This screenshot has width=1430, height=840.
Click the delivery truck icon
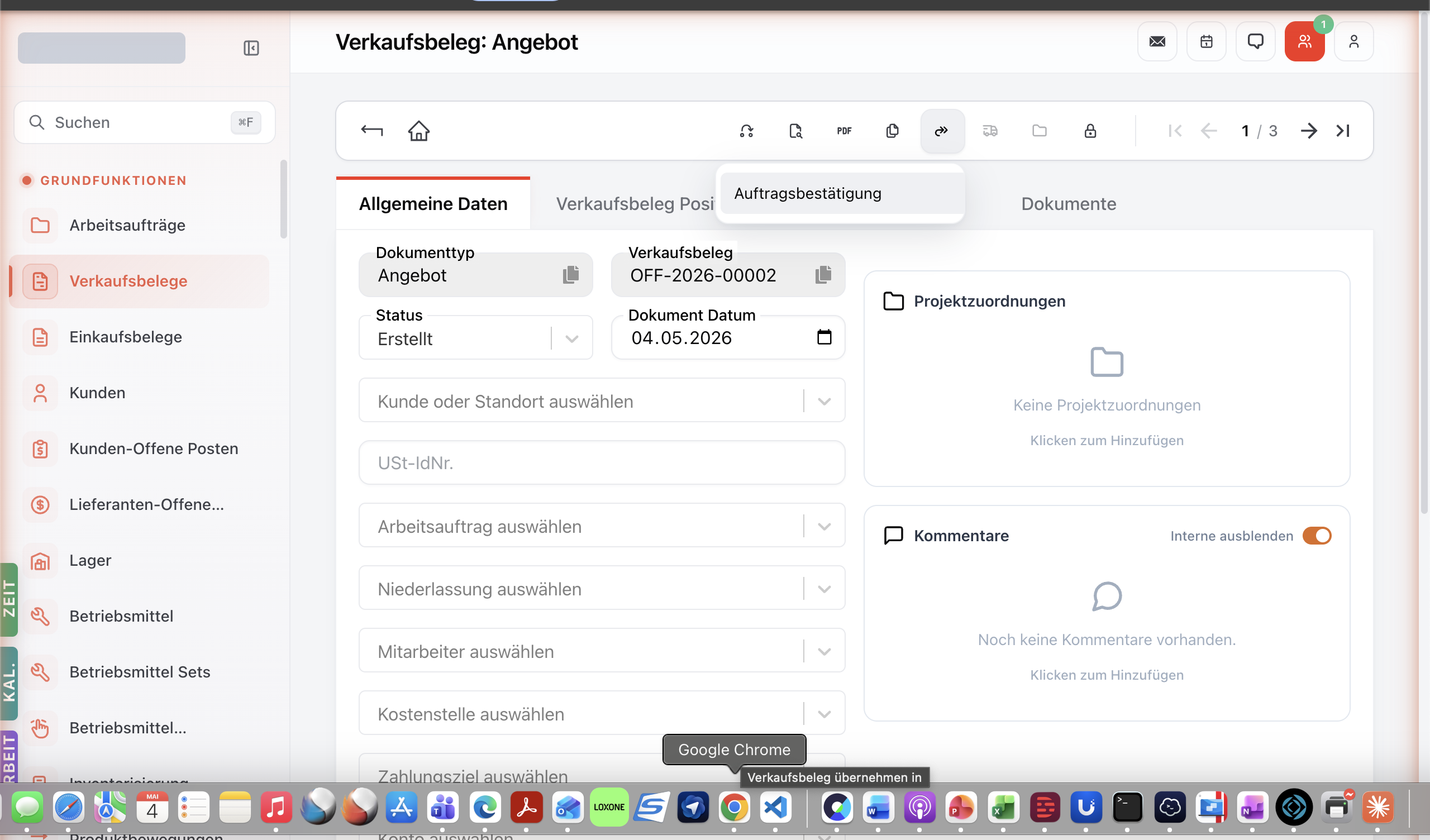990,131
